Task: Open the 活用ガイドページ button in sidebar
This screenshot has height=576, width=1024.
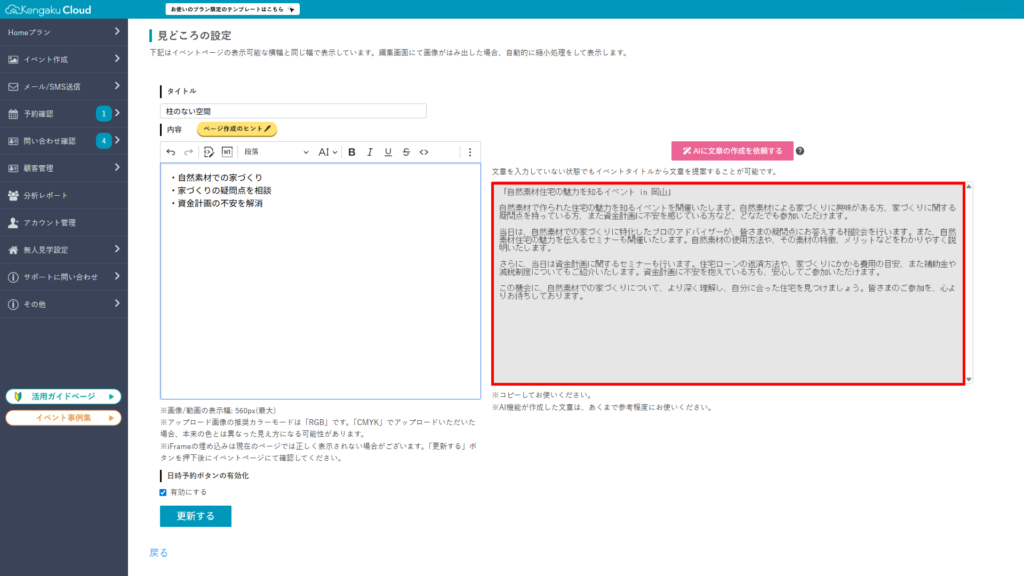Action: pos(63,397)
